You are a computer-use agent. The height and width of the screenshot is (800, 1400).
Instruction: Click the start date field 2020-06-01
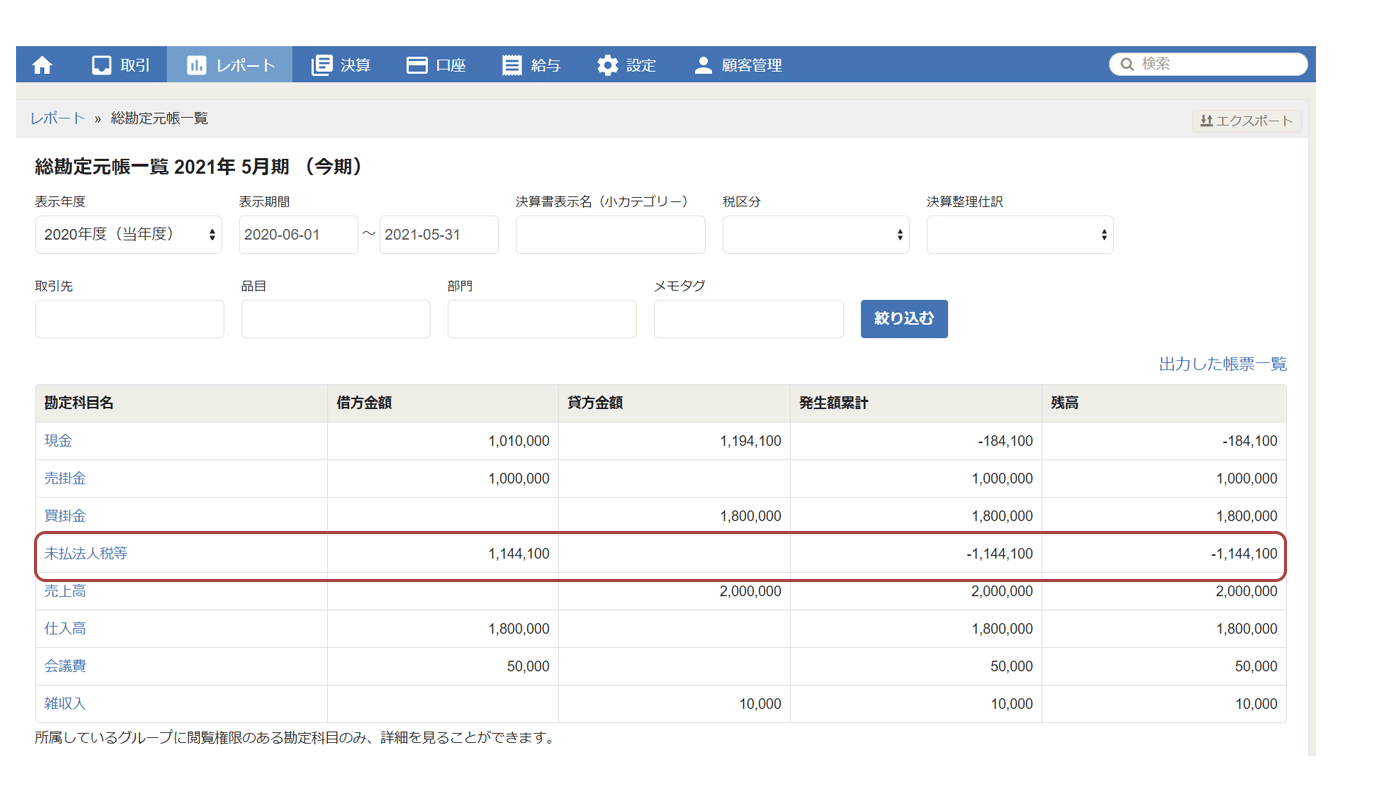[x=298, y=234]
